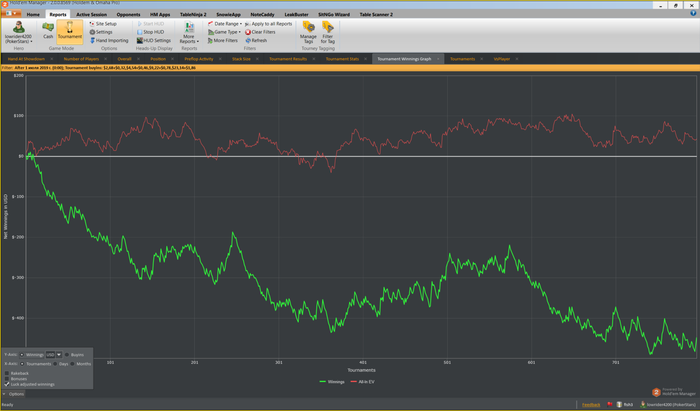Apply filters to all reports
The image size is (700, 411).
pos(268,24)
